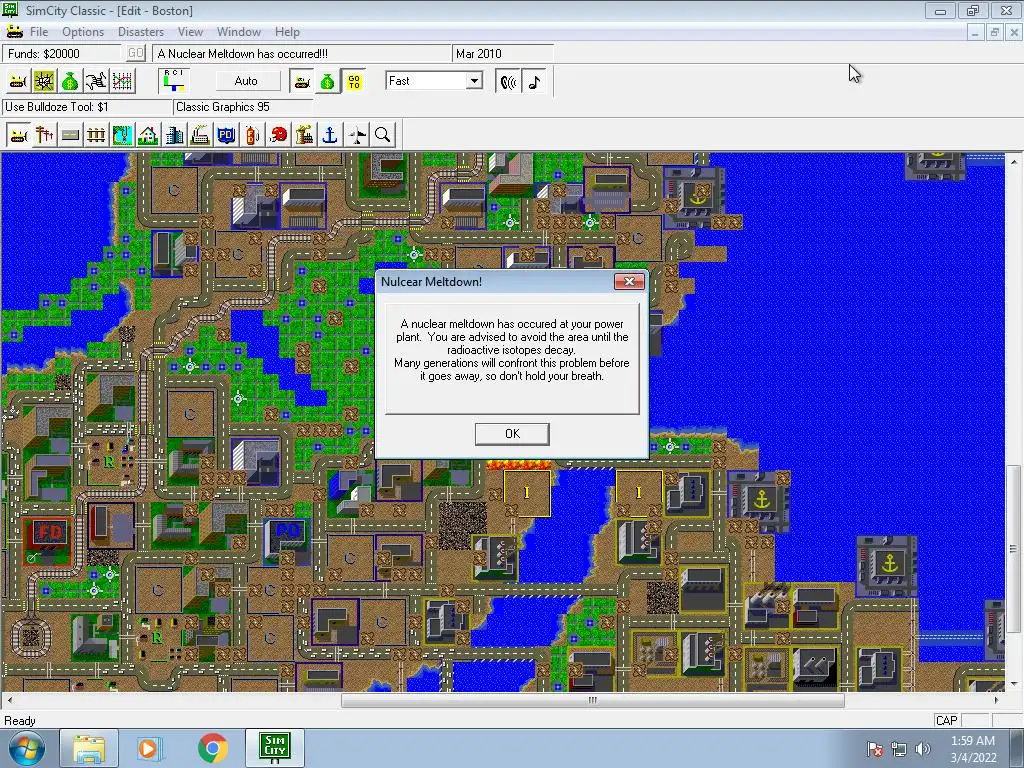Open File Explorer from the taskbar
The image size is (1024, 768).
[x=89, y=748]
